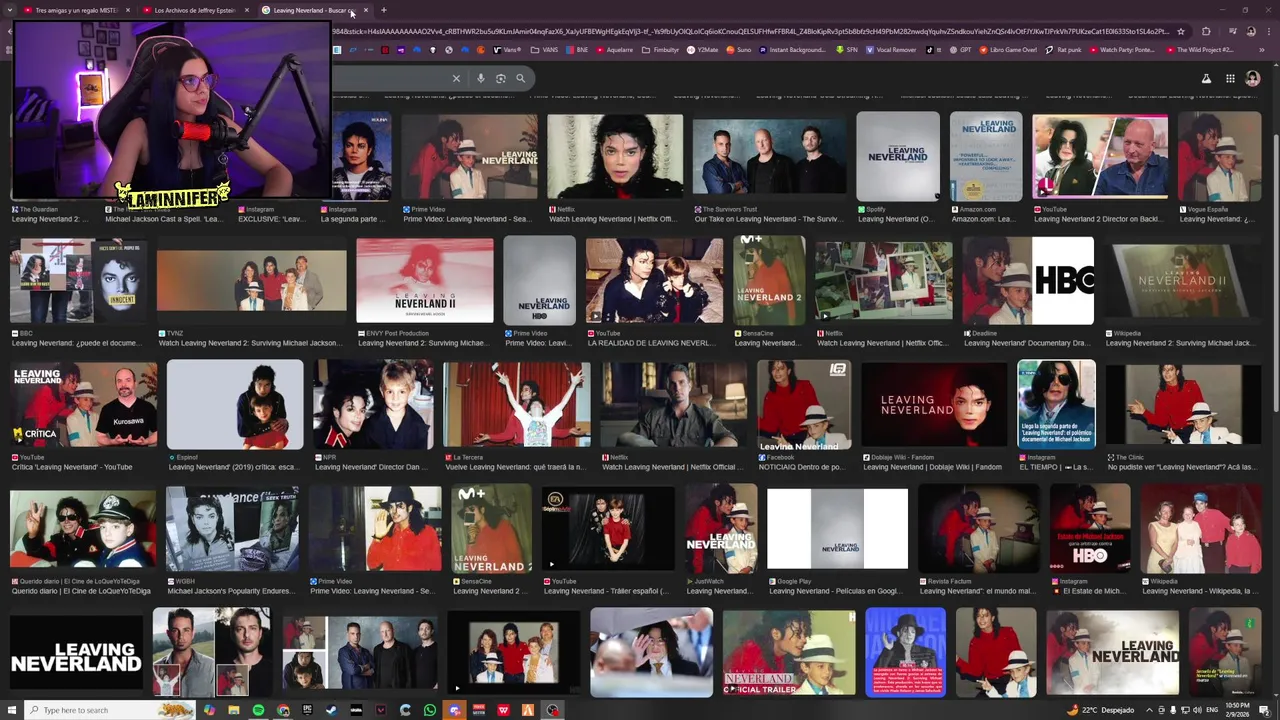Open the SFN bookmark
This screenshot has height=720, width=1280.
pyautogui.click(x=847, y=50)
